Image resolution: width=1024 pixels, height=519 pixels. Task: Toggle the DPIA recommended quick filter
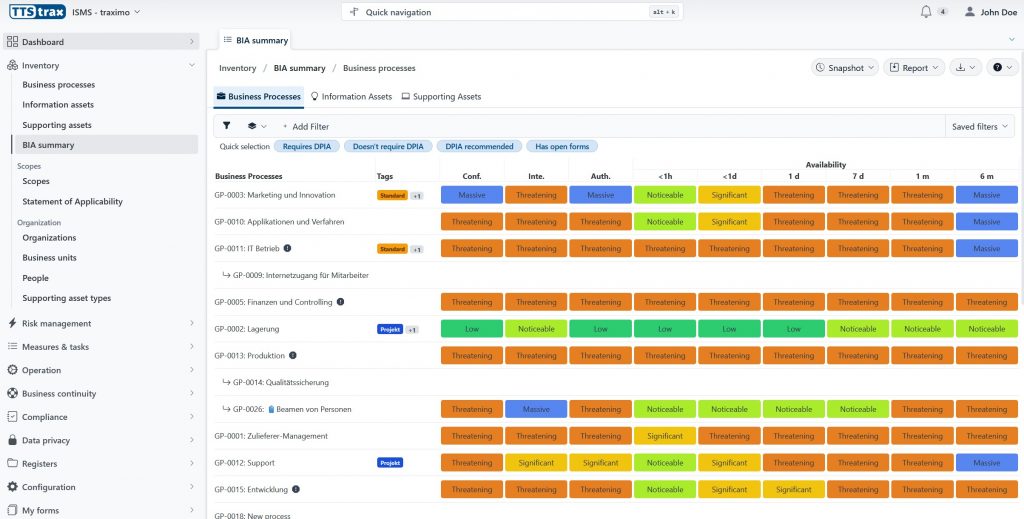coord(479,146)
